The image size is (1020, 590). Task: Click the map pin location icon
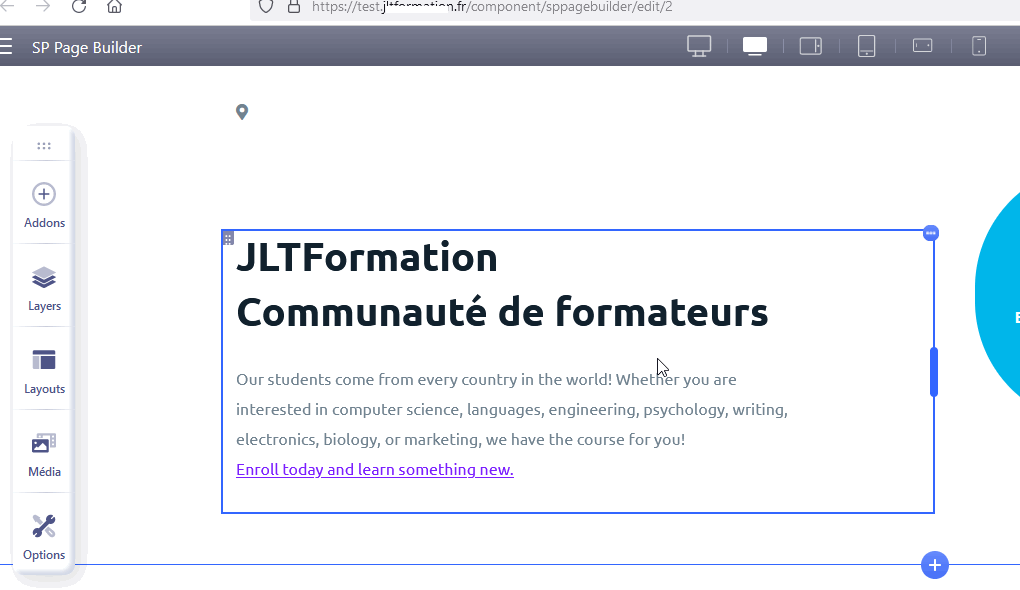coord(242,112)
